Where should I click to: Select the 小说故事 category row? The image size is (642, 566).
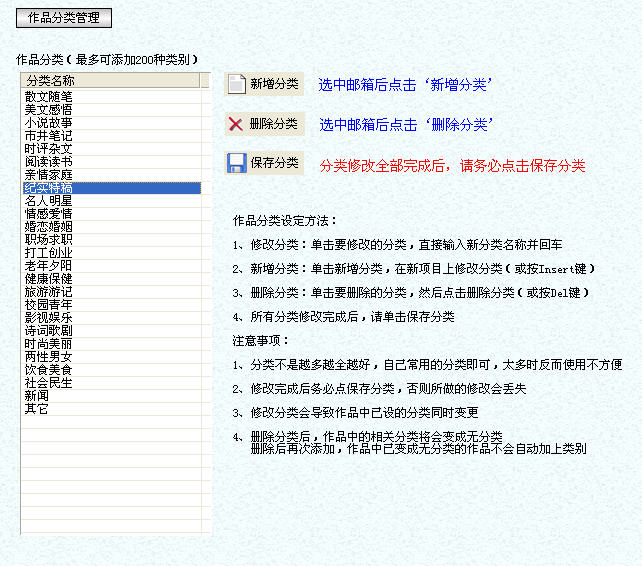[111, 123]
